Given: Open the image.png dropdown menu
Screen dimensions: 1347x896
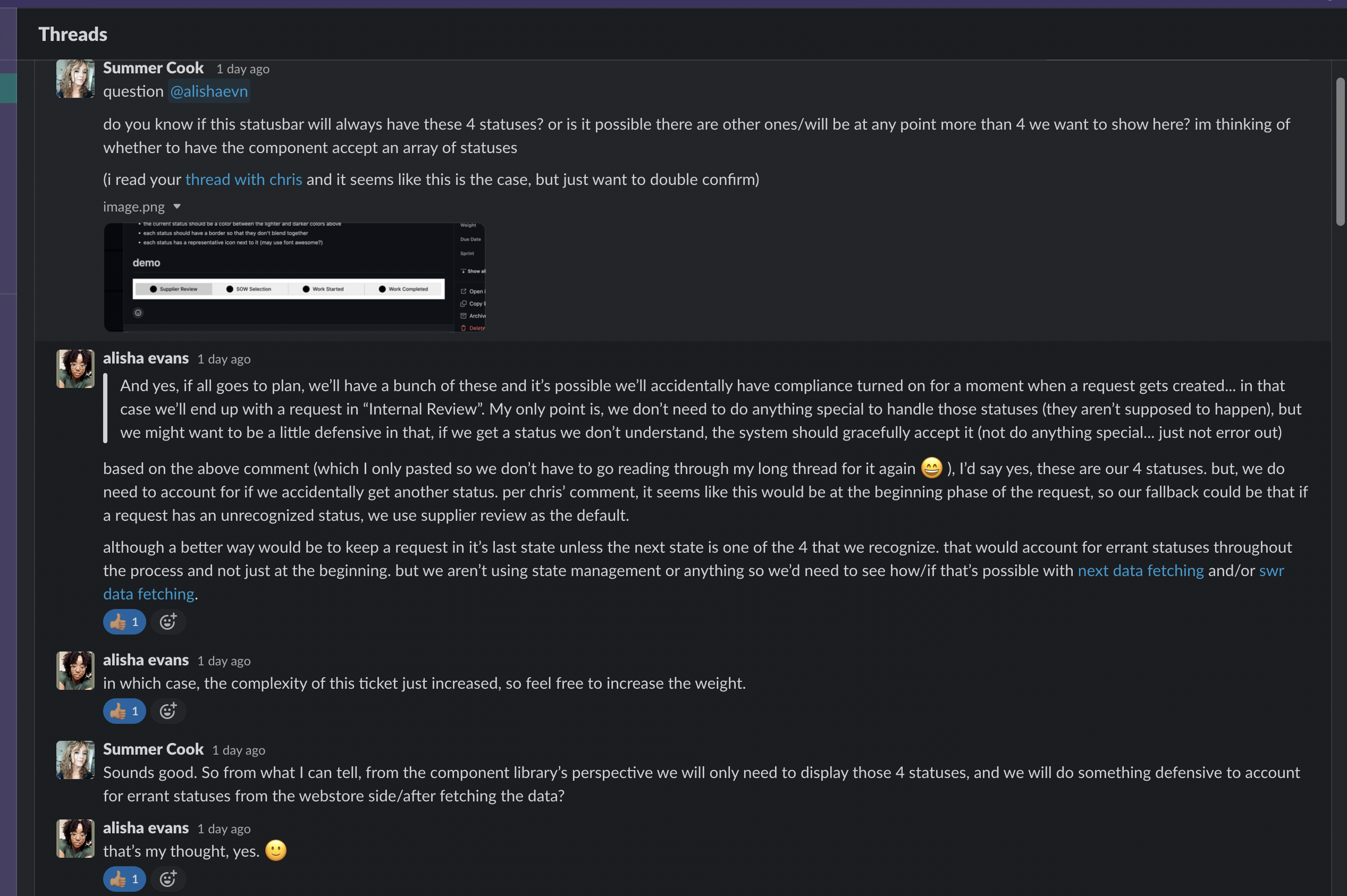Looking at the screenshot, I should (x=177, y=206).
